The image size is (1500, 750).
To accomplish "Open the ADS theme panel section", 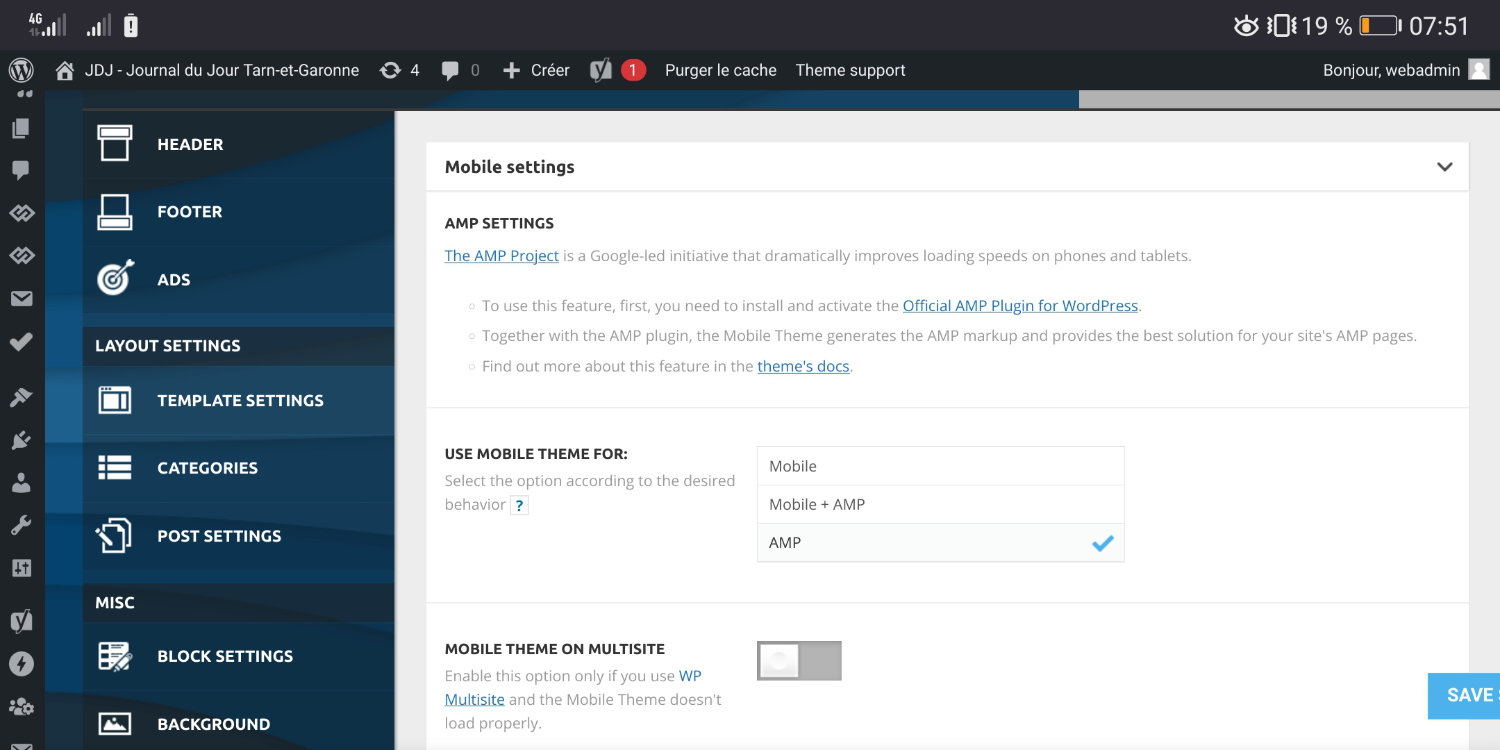I will pyautogui.click(x=238, y=280).
